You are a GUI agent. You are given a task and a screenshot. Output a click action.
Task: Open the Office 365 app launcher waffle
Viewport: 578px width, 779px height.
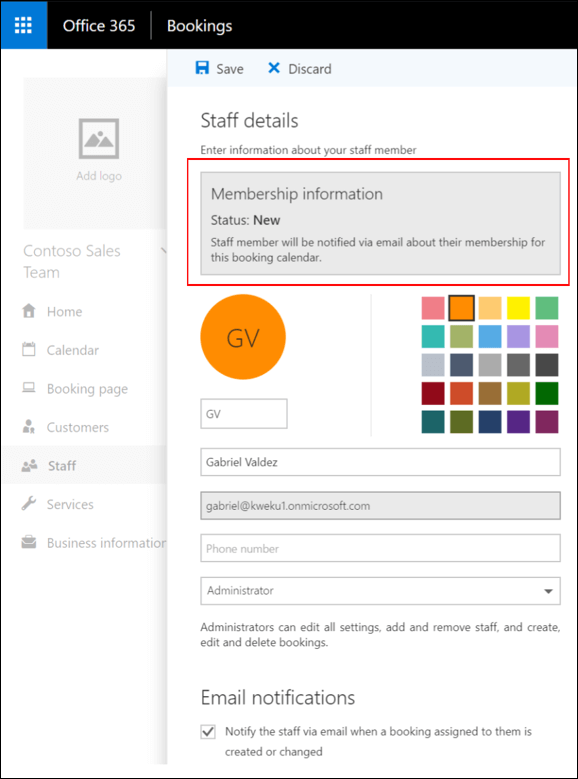[x=23, y=25]
